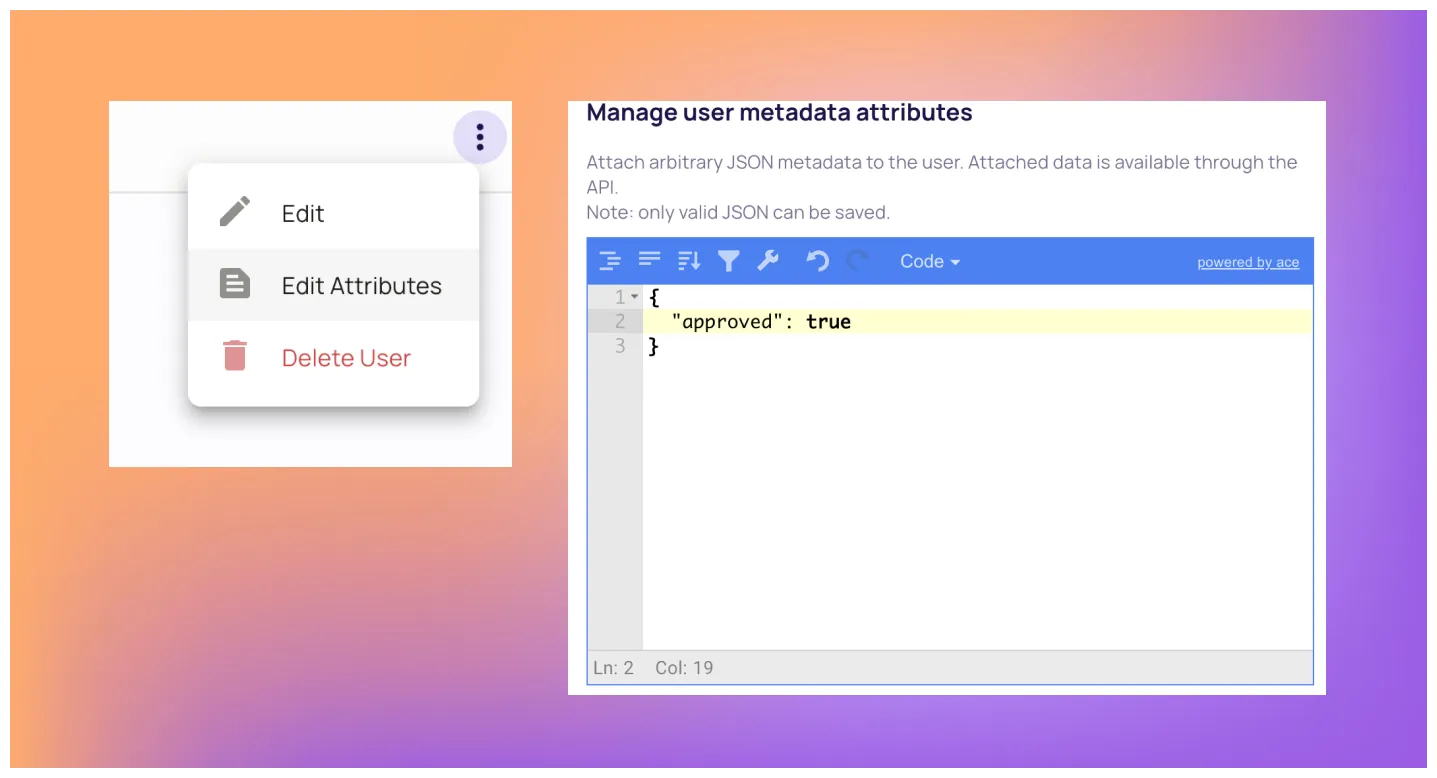Open the "powered by ace" link
1437x778 pixels.
tap(1248, 263)
